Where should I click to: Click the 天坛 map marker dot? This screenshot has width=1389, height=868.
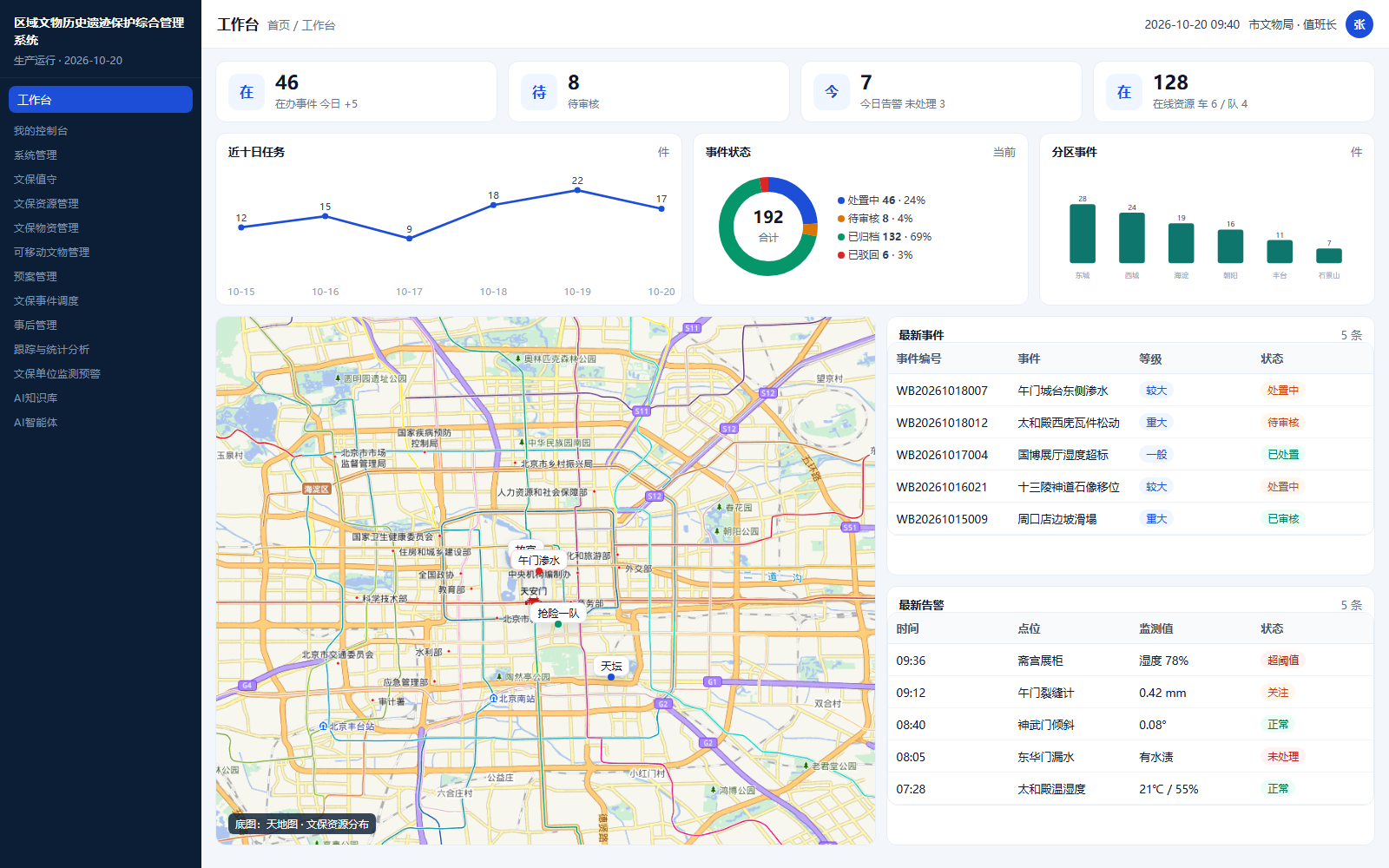[x=611, y=677]
